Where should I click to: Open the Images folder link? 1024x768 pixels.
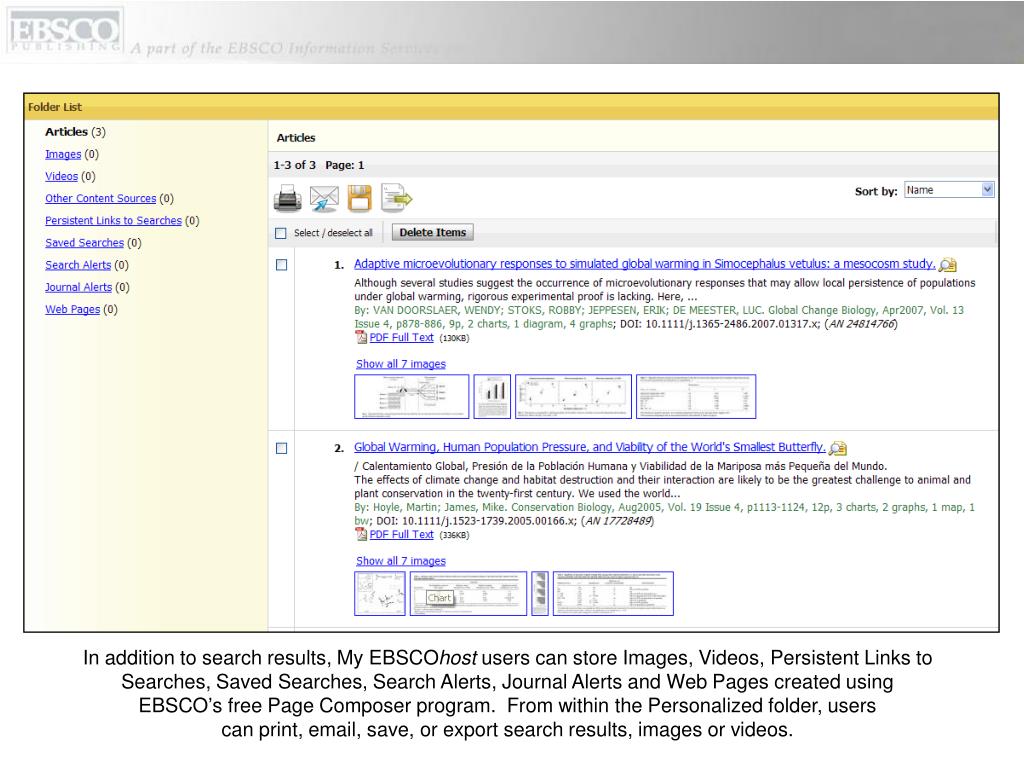pyautogui.click(x=63, y=154)
